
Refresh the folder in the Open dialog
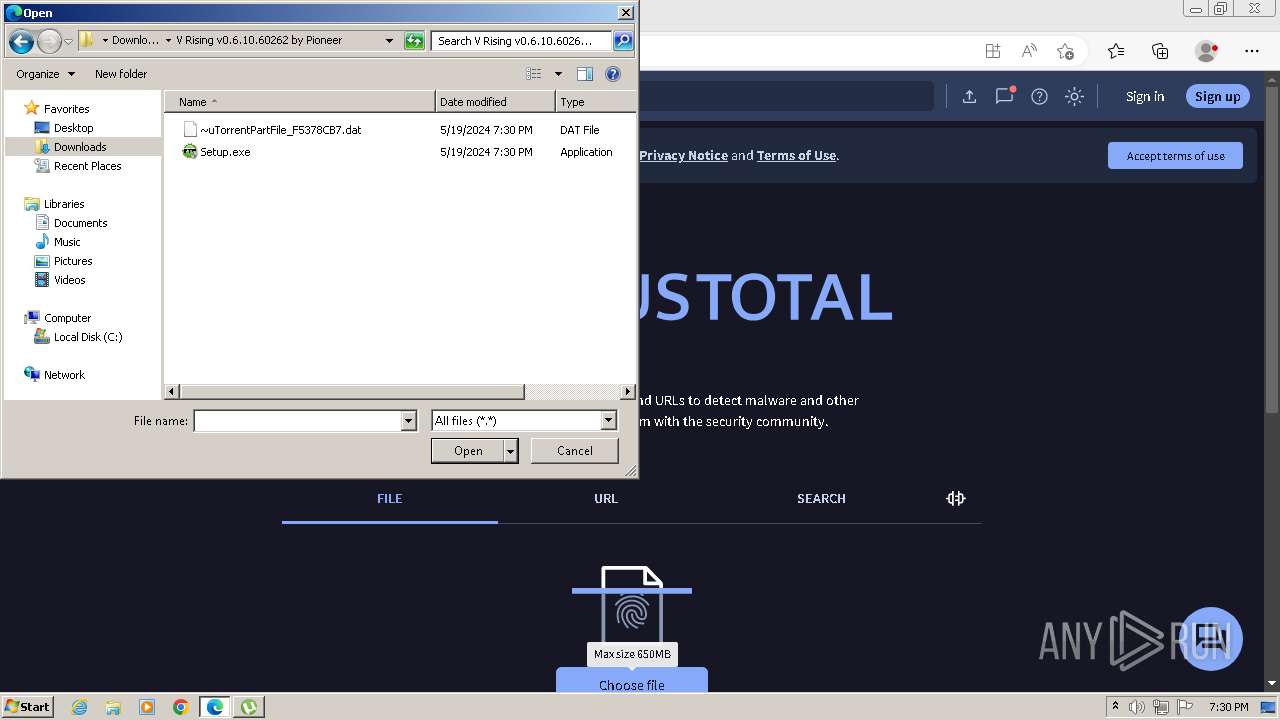(x=414, y=41)
